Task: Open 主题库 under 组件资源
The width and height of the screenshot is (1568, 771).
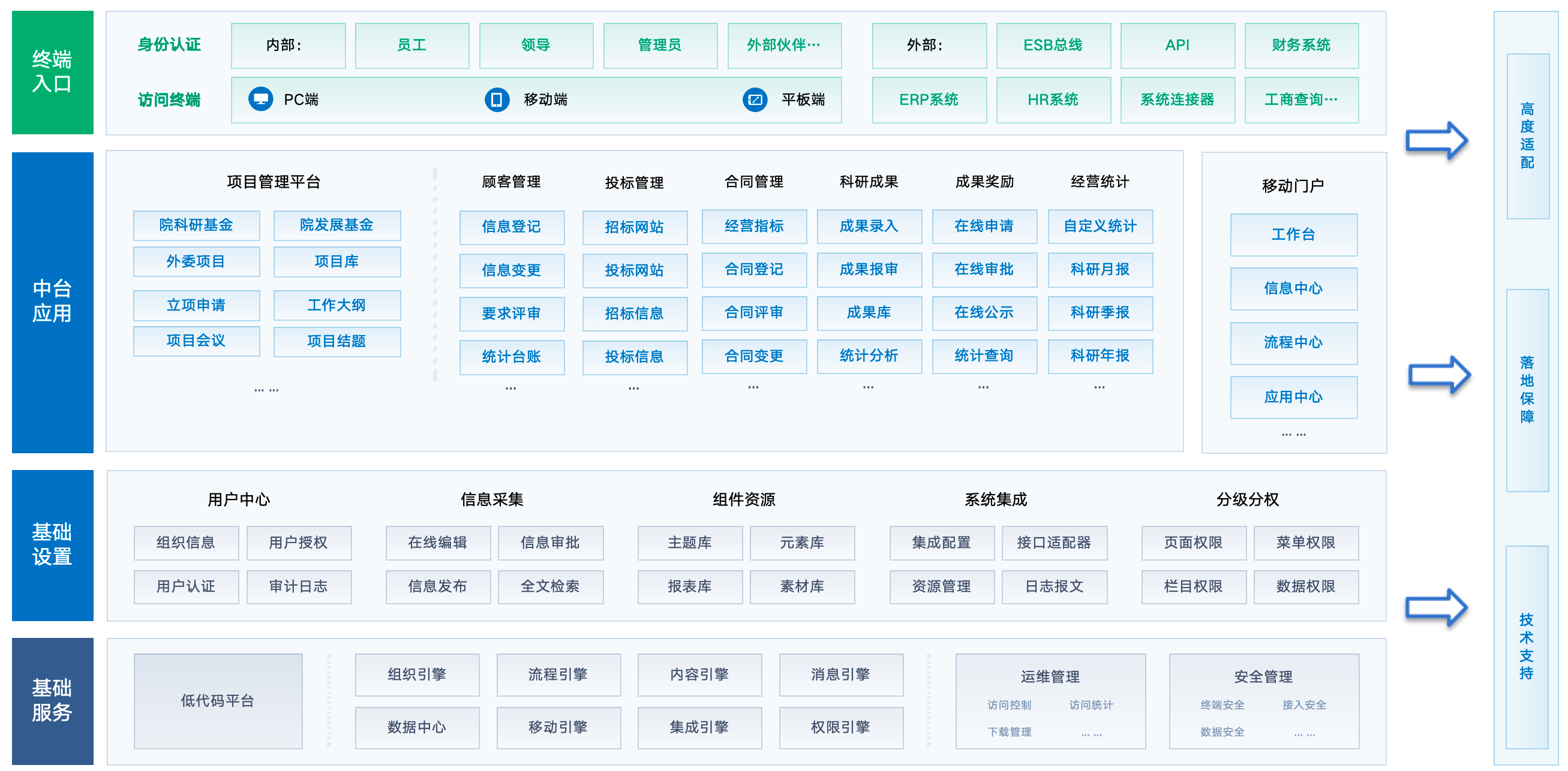Action: (690, 543)
